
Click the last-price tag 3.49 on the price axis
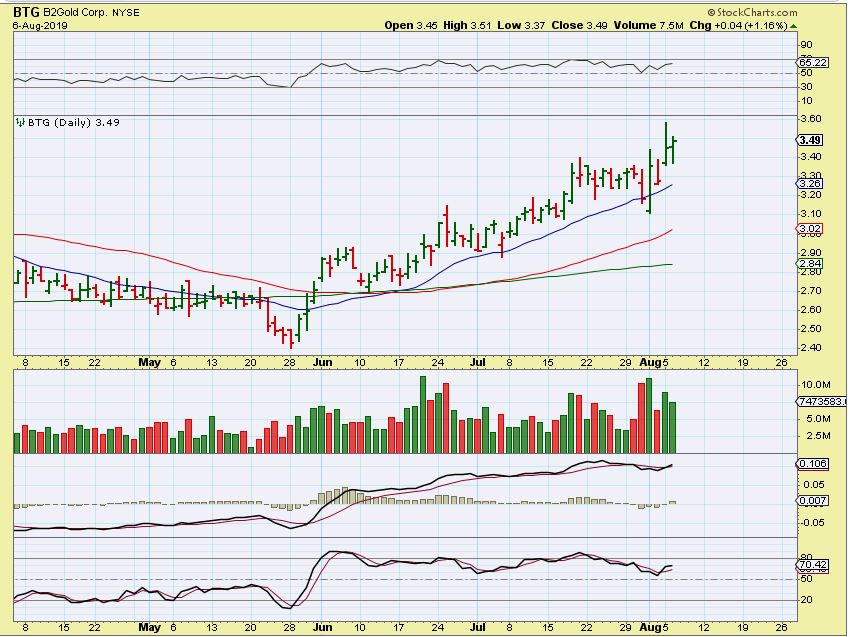click(809, 140)
